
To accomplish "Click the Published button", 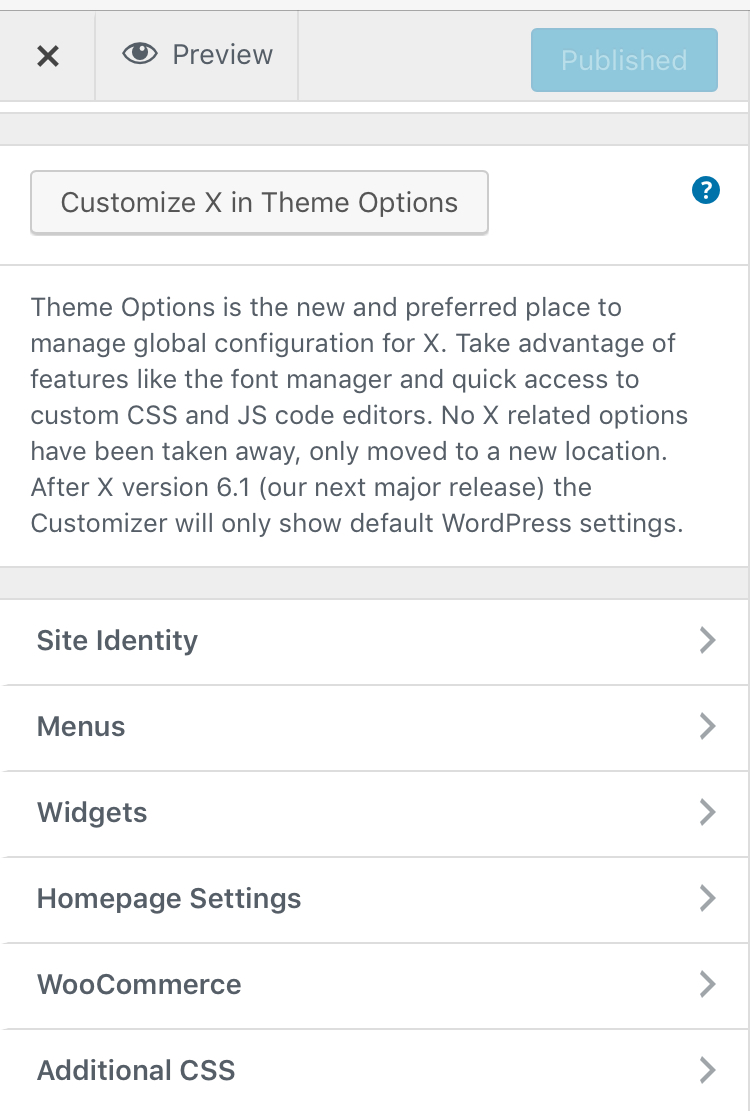I will pos(624,60).
